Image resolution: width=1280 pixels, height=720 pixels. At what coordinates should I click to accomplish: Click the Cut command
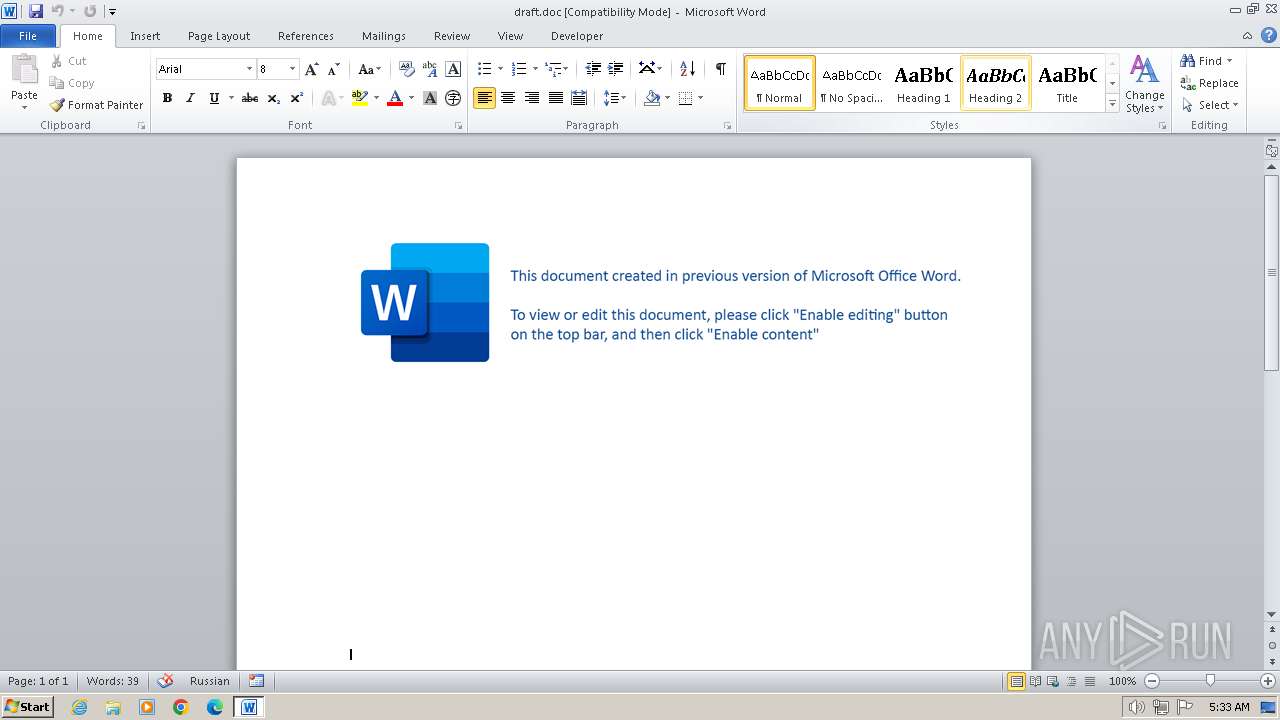point(69,61)
